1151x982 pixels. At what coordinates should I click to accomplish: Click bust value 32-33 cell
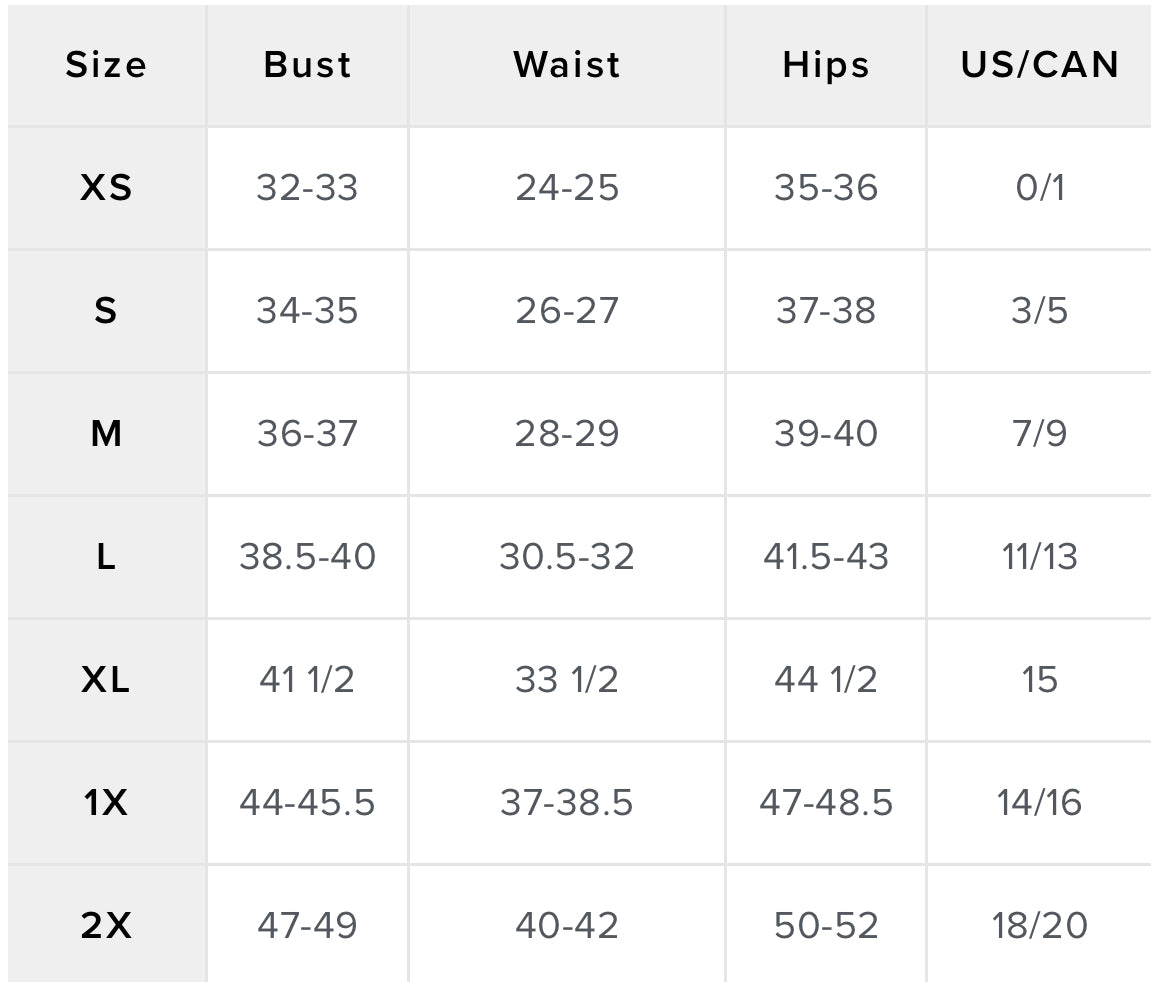(307, 188)
